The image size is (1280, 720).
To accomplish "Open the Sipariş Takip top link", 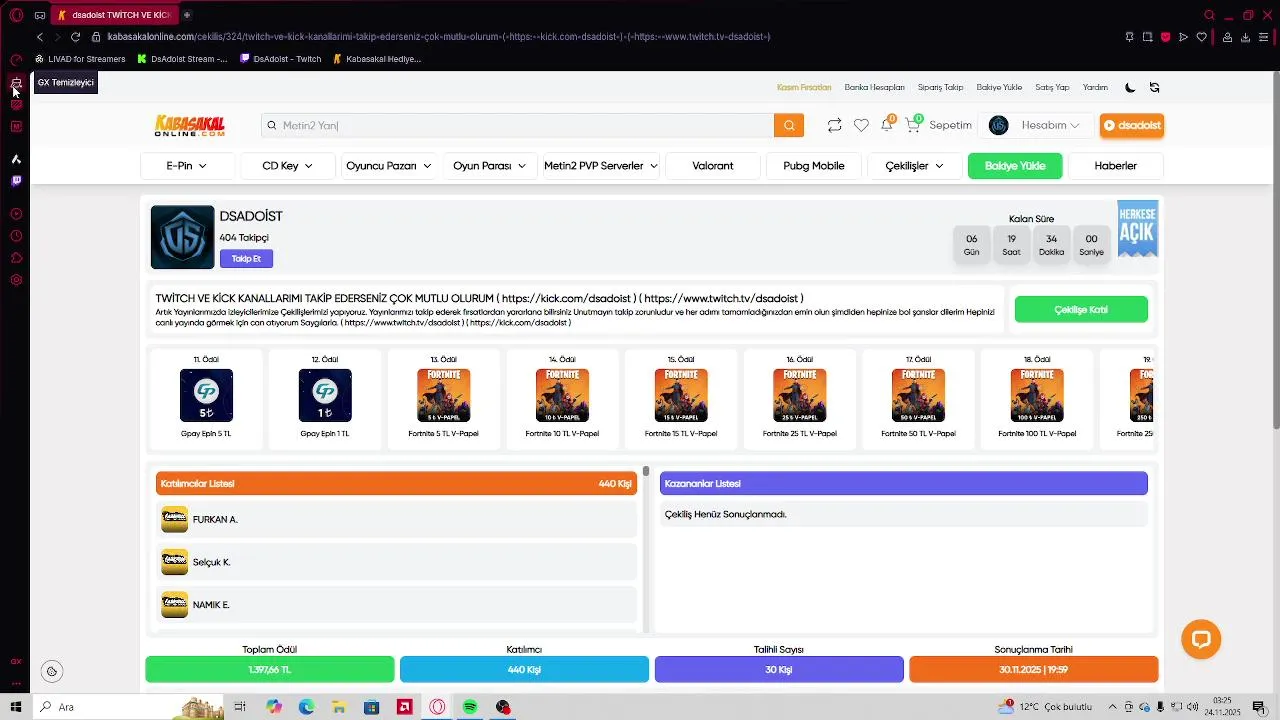I will click(940, 88).
